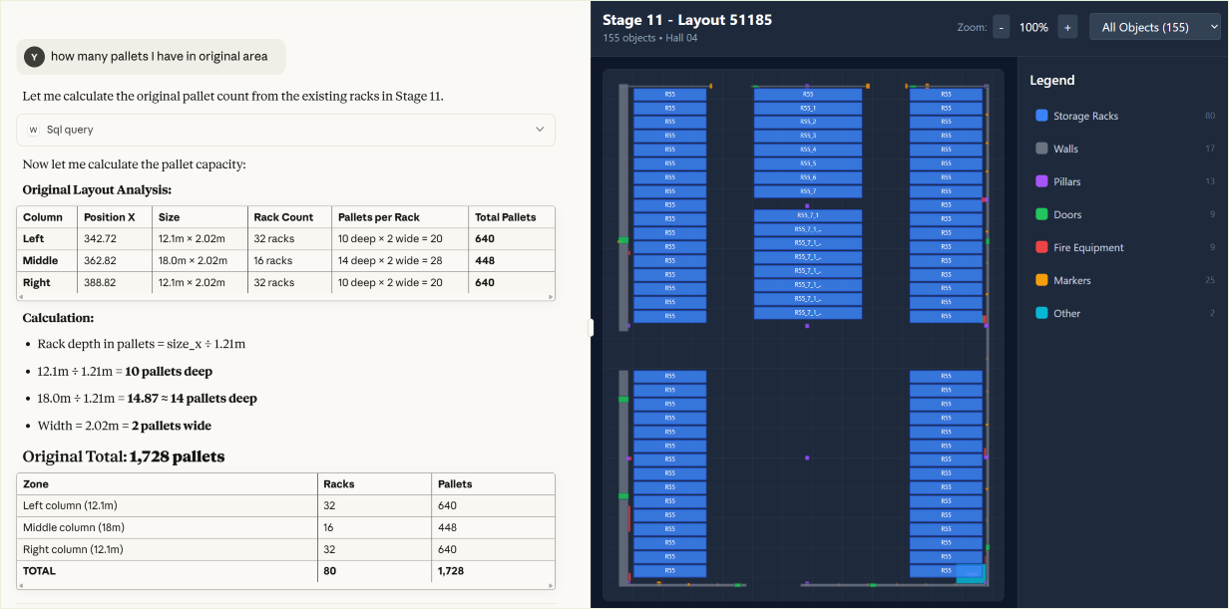
Task: Click the Walls gray legend icon
Action: tap(1041, 149)
